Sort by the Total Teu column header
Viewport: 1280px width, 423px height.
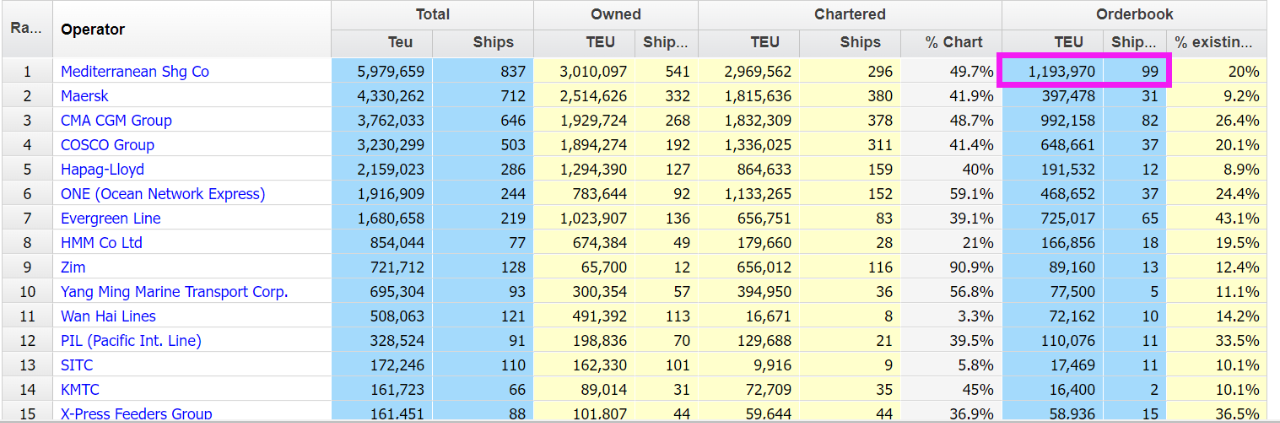400,42
